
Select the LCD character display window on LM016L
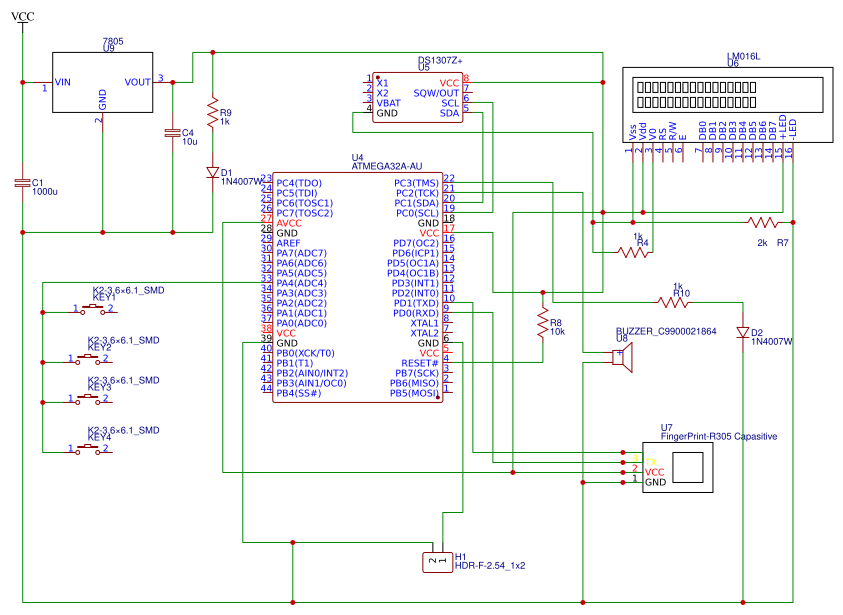tap(728, 95)
